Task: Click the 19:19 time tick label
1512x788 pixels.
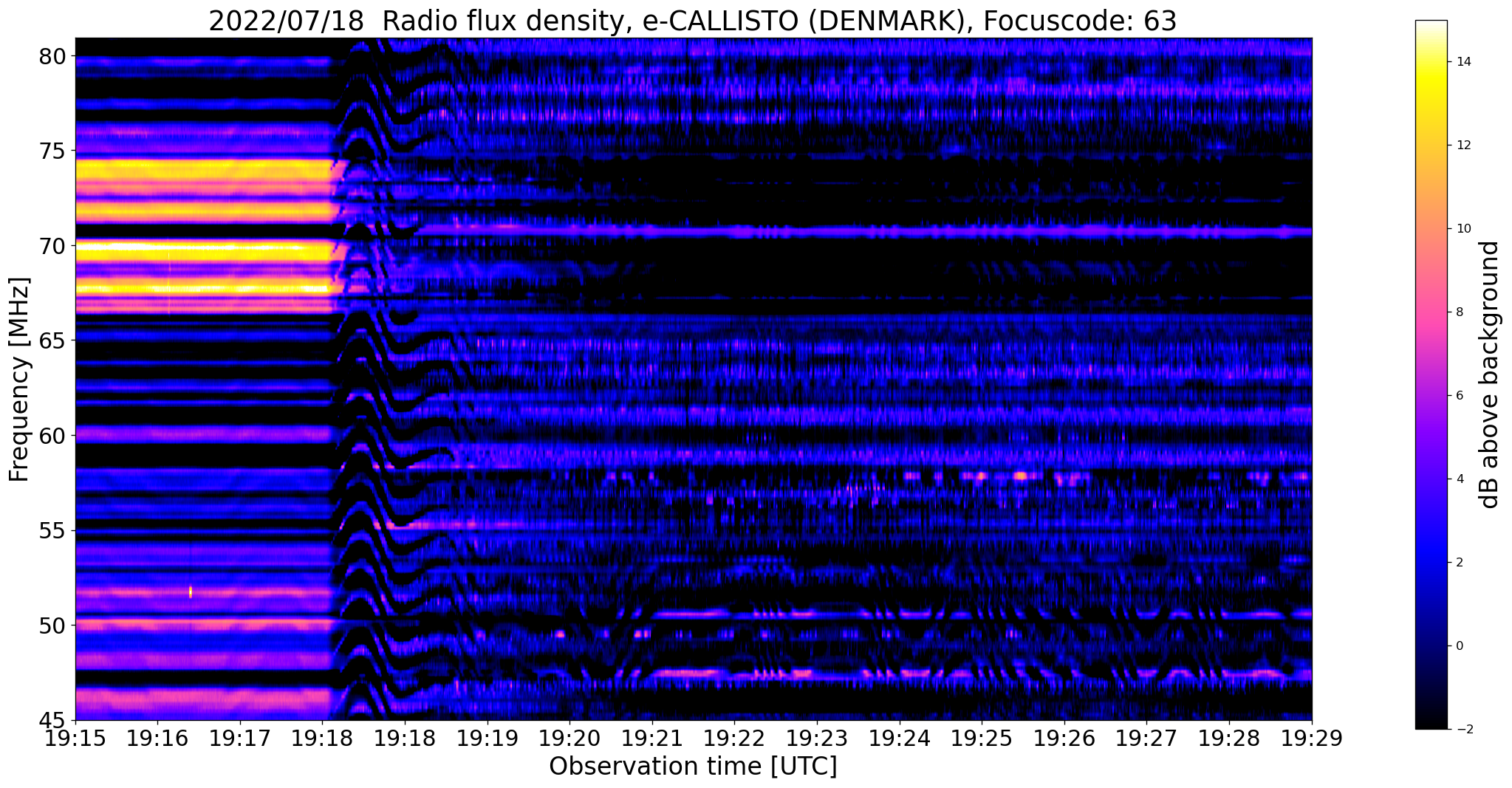Action: [x=487, y=739]
